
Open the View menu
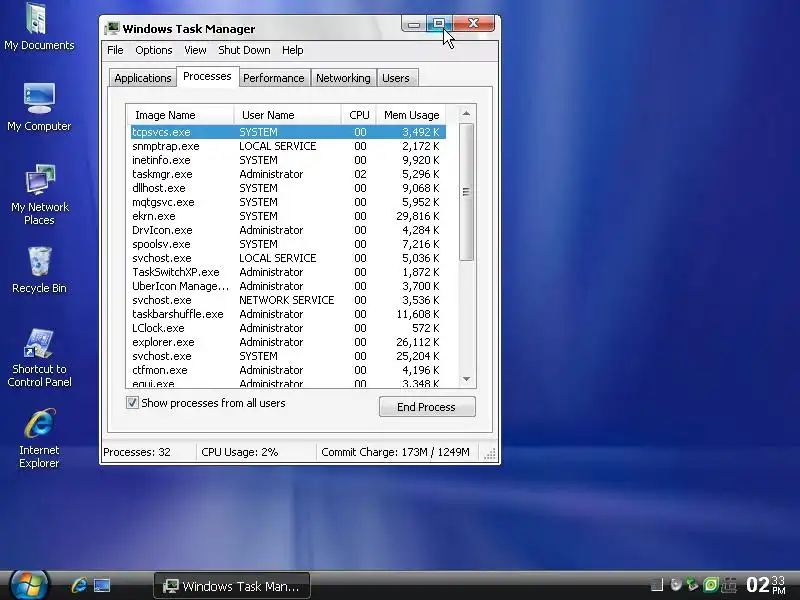click(x=195, y=50)
